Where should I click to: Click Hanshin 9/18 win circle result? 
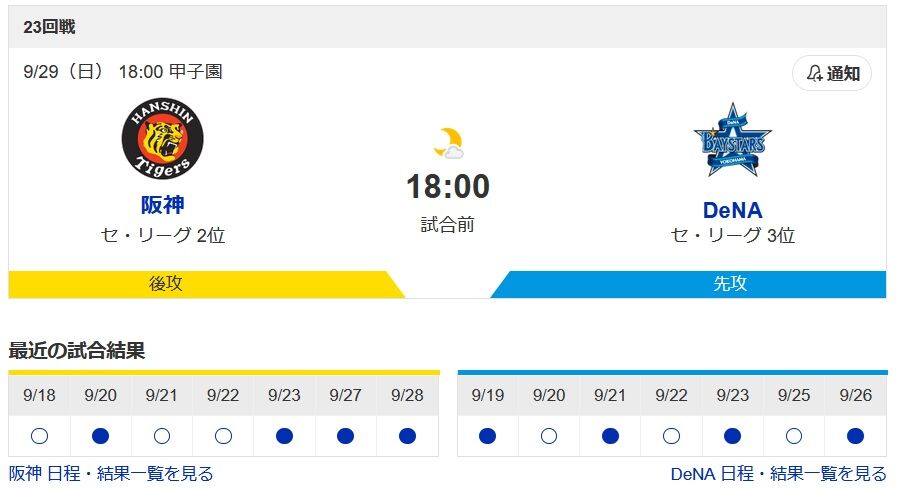click(x=39, y=436)
